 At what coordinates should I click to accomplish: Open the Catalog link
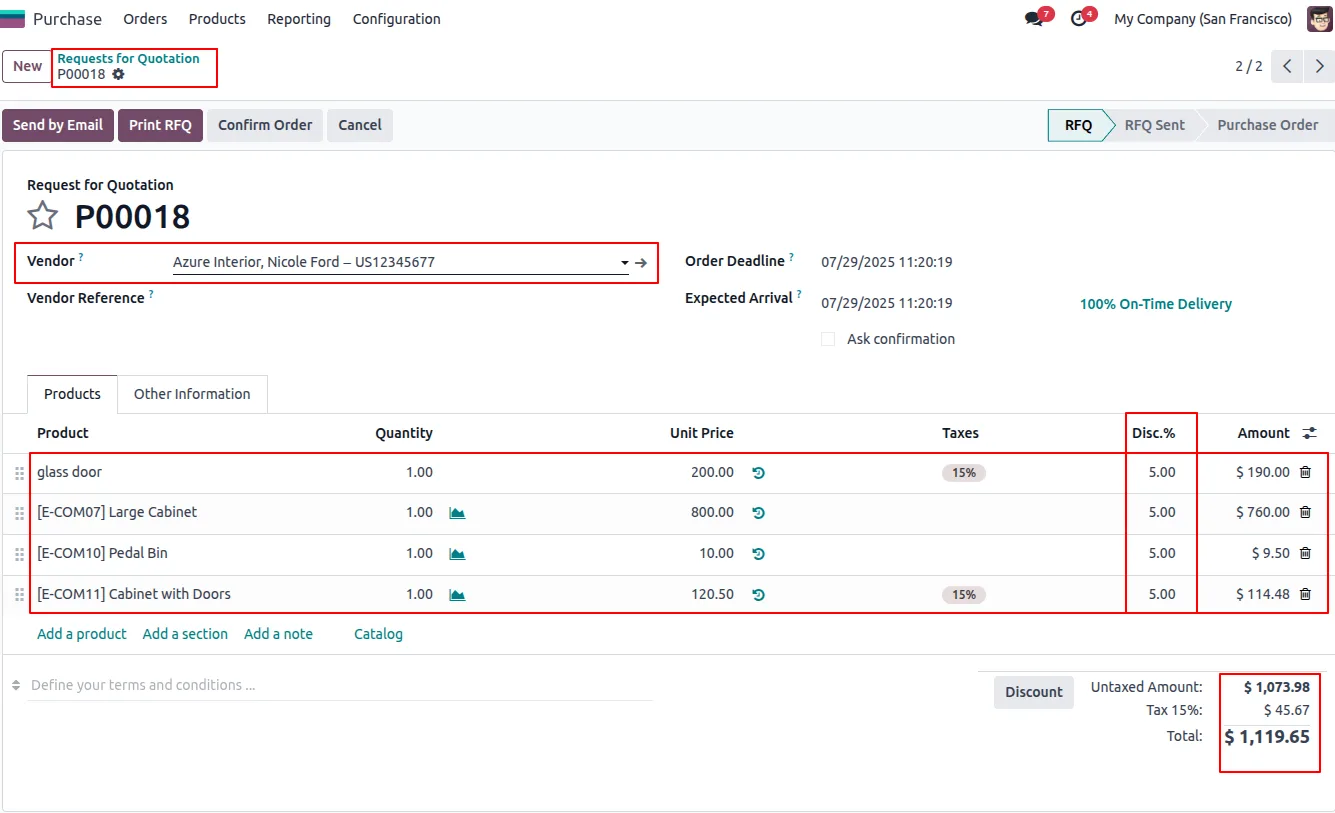pyautogui.click(x=378, y=634)
